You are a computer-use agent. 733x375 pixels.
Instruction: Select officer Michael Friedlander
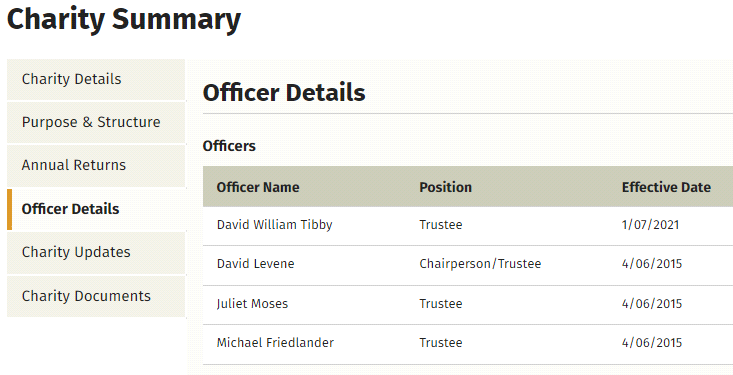point(275,343)
